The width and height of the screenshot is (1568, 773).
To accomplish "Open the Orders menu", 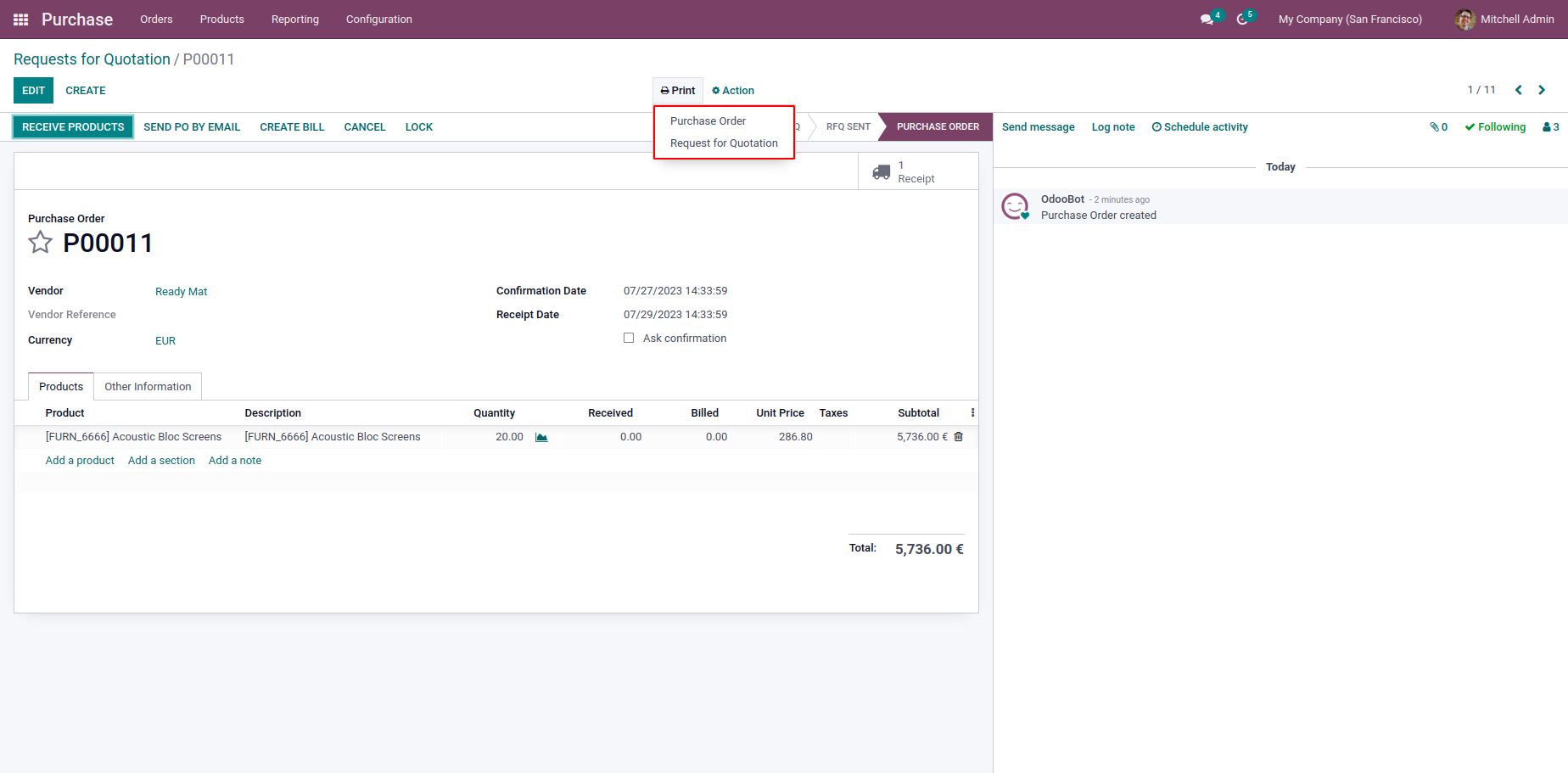I will click(x=156, y=20).
